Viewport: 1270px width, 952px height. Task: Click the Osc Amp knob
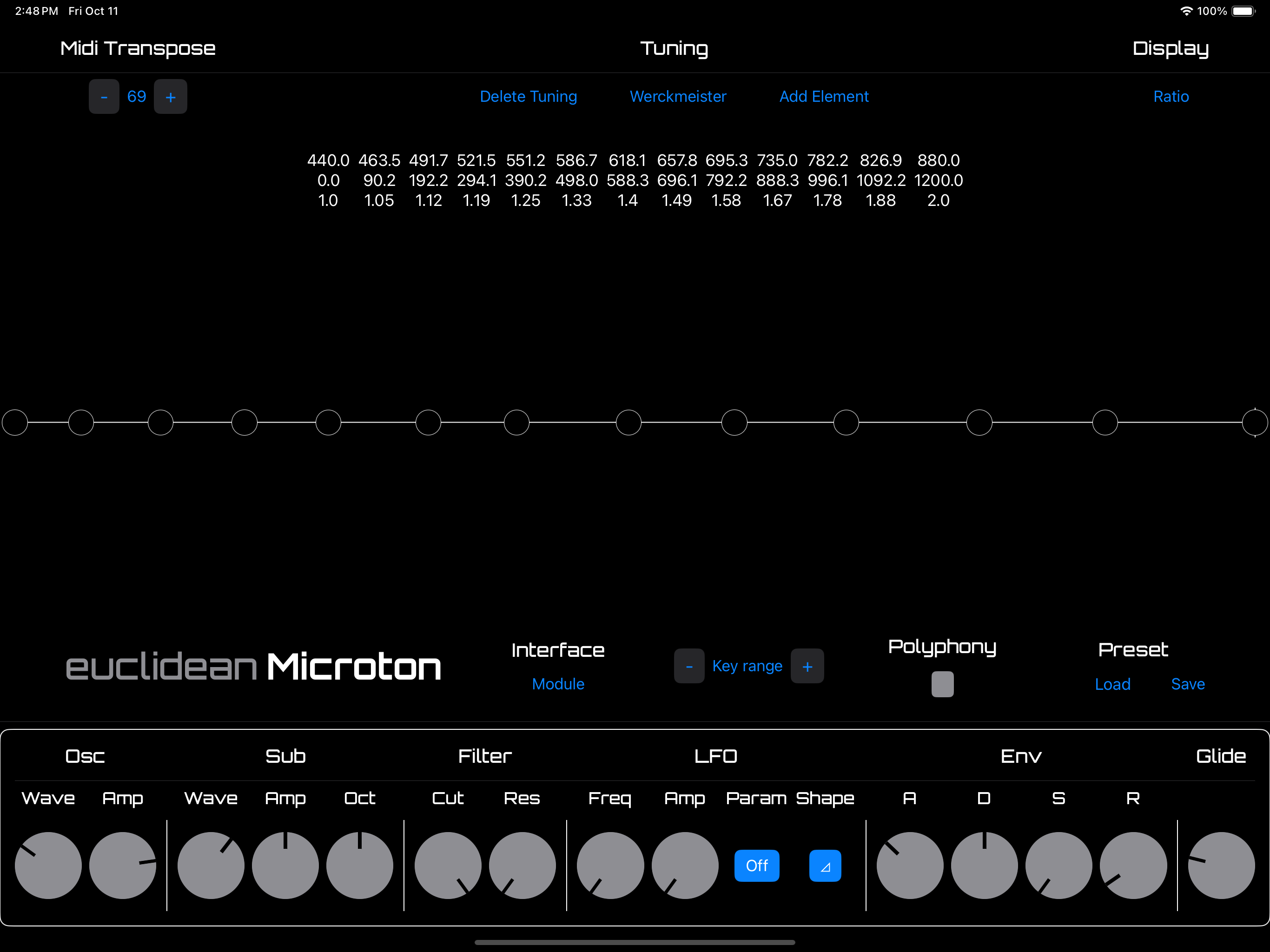(x=123, y=865)
